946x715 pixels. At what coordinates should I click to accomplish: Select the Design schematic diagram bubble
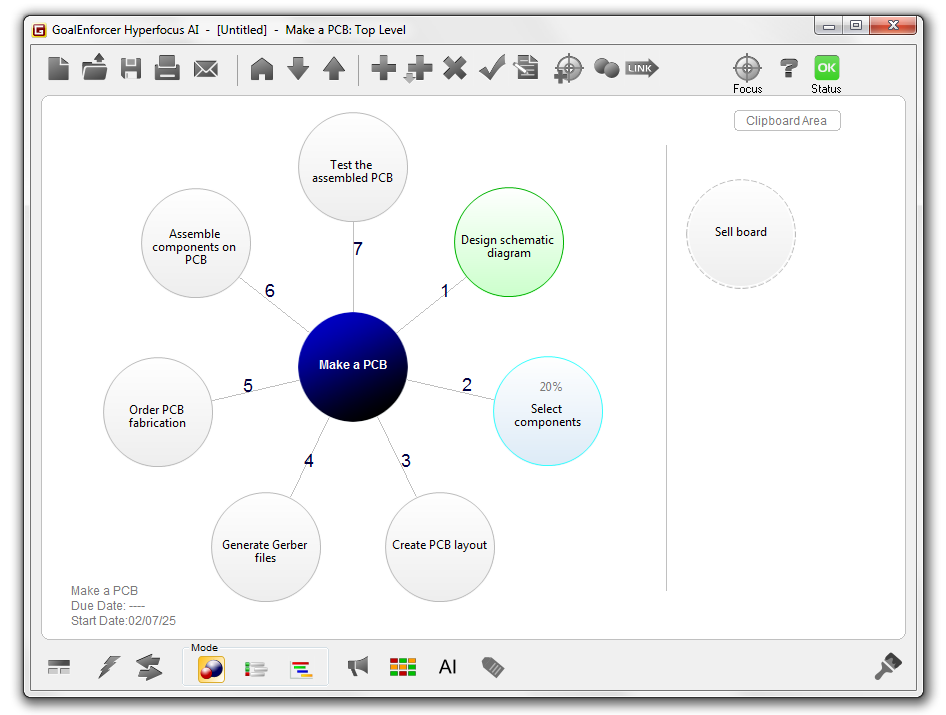click(508, 243)
